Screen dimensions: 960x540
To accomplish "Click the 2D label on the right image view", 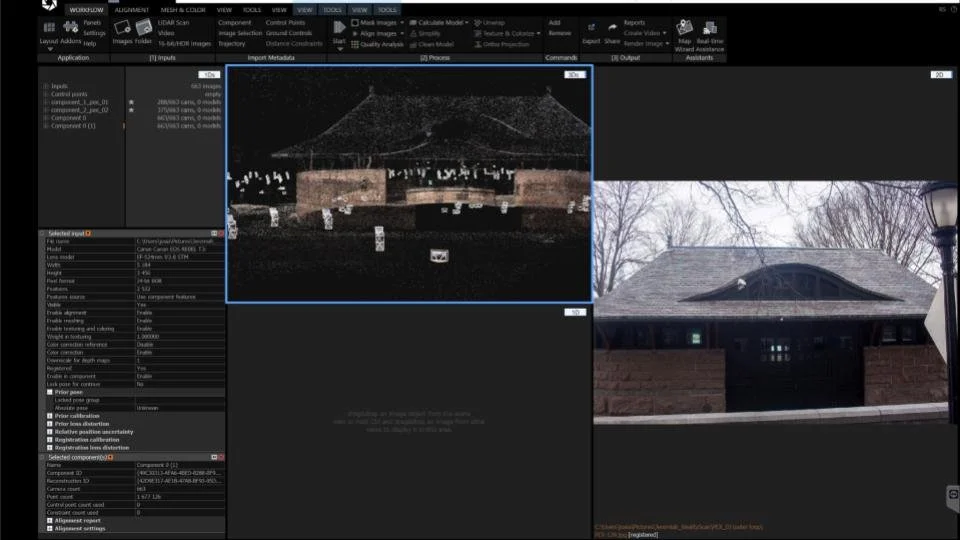I will 940,75.
